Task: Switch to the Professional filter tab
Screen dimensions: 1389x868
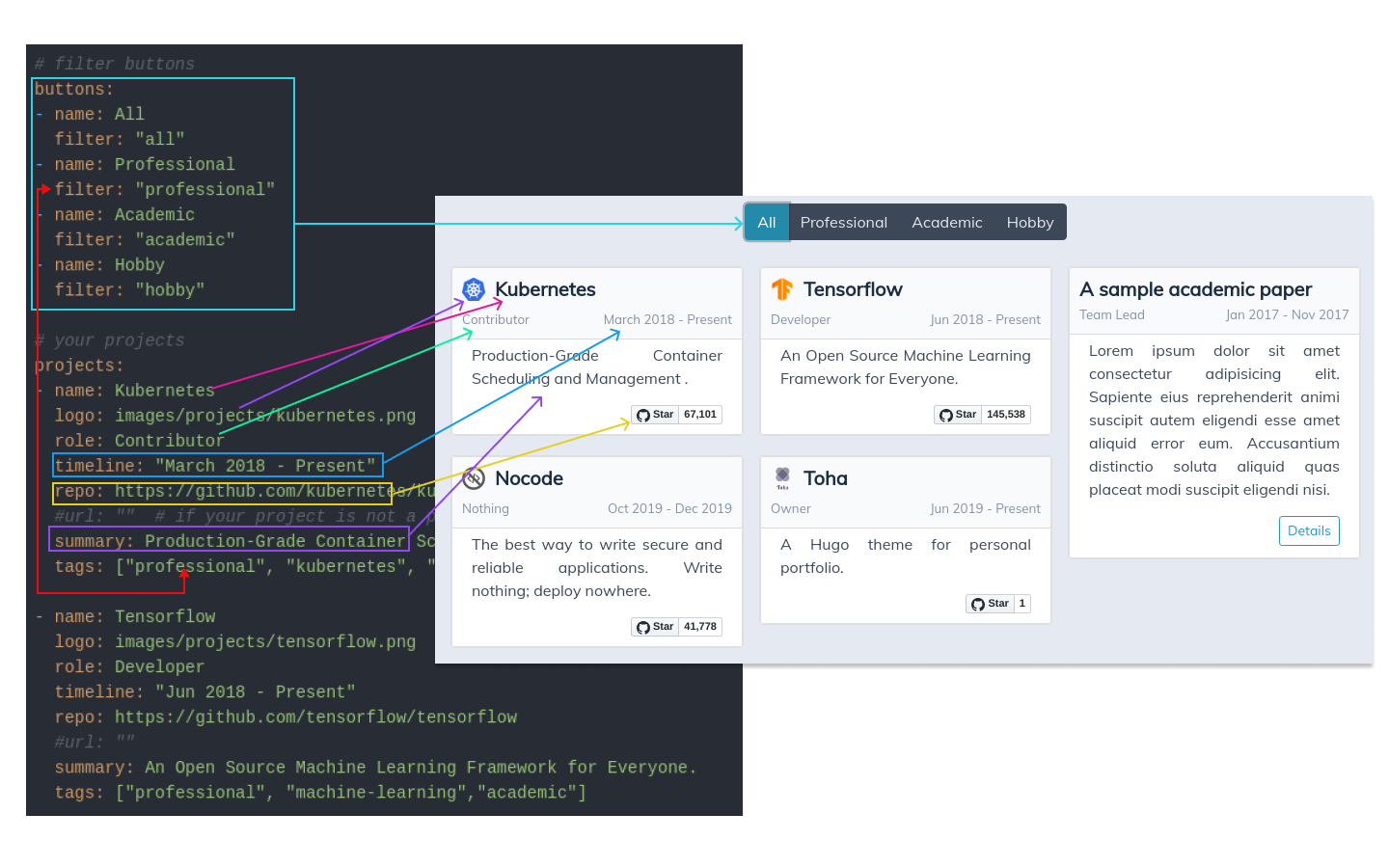Action: tap(843, 222)
